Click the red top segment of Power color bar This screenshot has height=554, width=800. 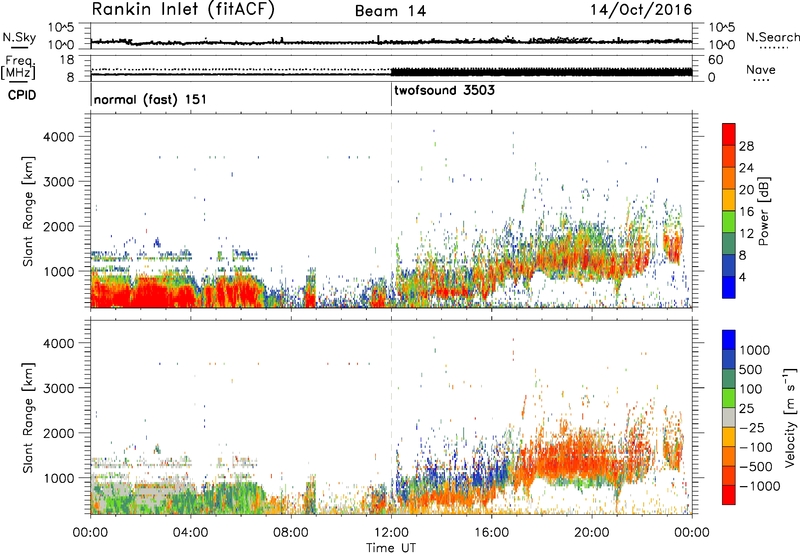pos(729,135)
